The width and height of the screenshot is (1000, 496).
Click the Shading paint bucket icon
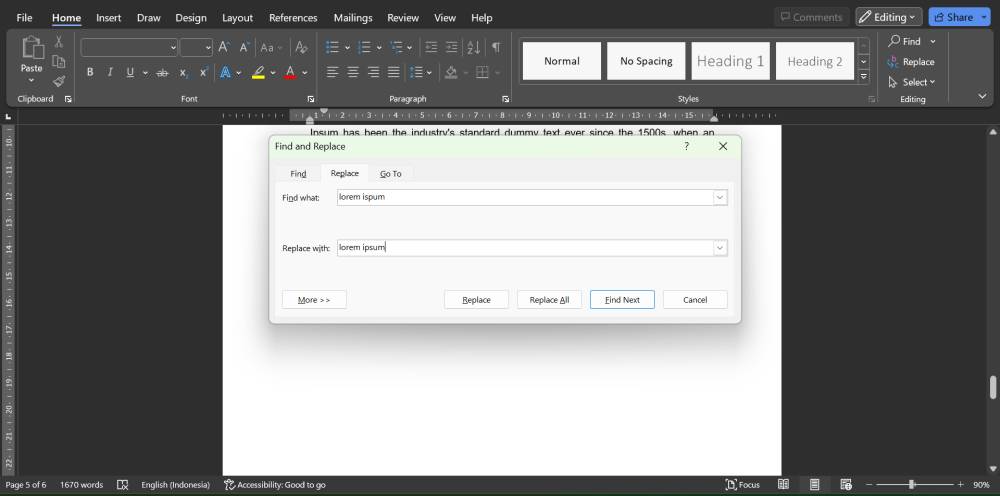pyautogui.click(x=451, y=73)
